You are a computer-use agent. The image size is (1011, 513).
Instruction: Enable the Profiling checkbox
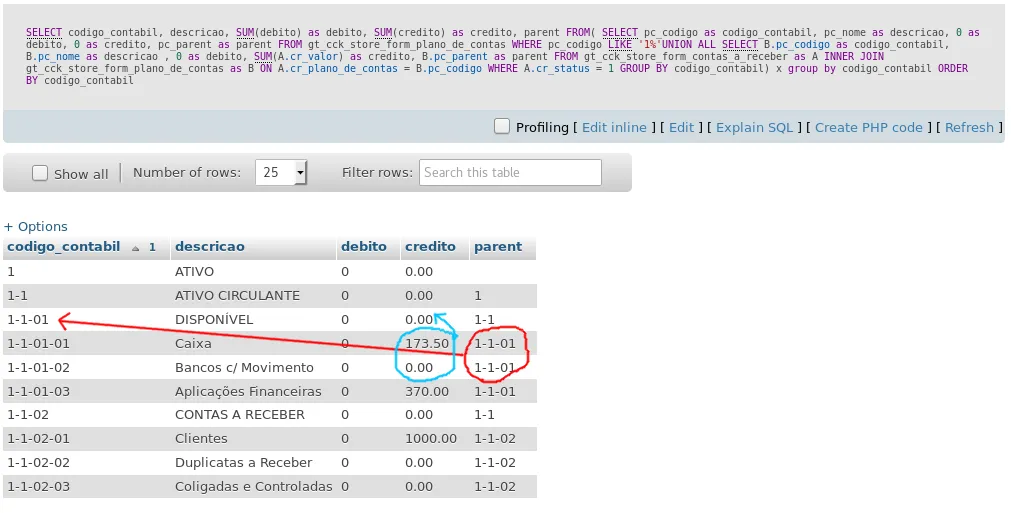tap(502, 127)
